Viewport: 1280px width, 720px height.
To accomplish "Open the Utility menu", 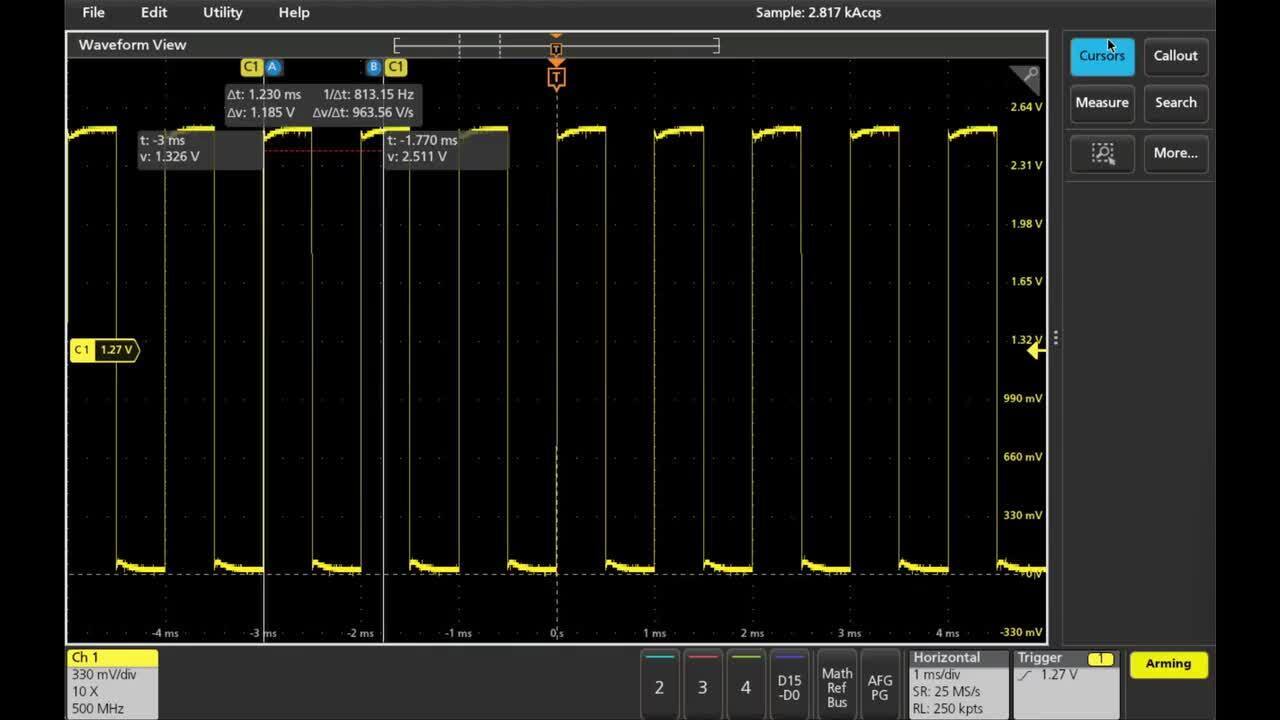I will (x=221, y=12).
